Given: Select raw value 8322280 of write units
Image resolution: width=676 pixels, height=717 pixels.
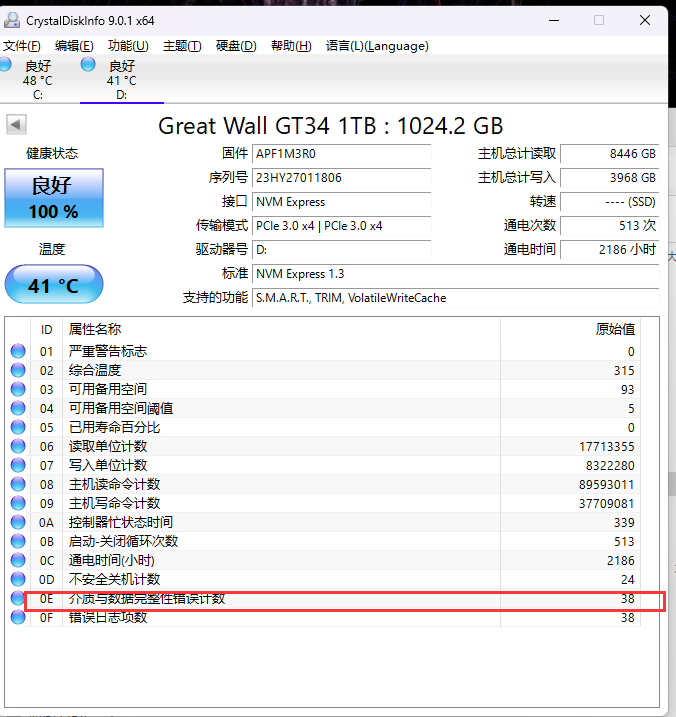Looking at the screenshot, I should point(610,466).
